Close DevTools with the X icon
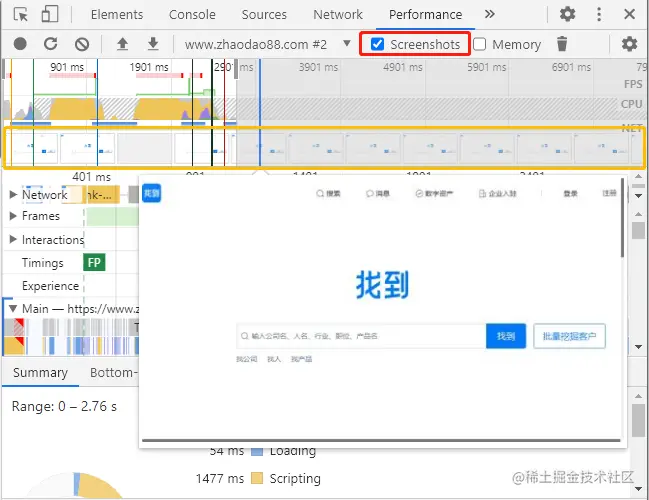The image size is (649, 500). [x=629, y=14]
